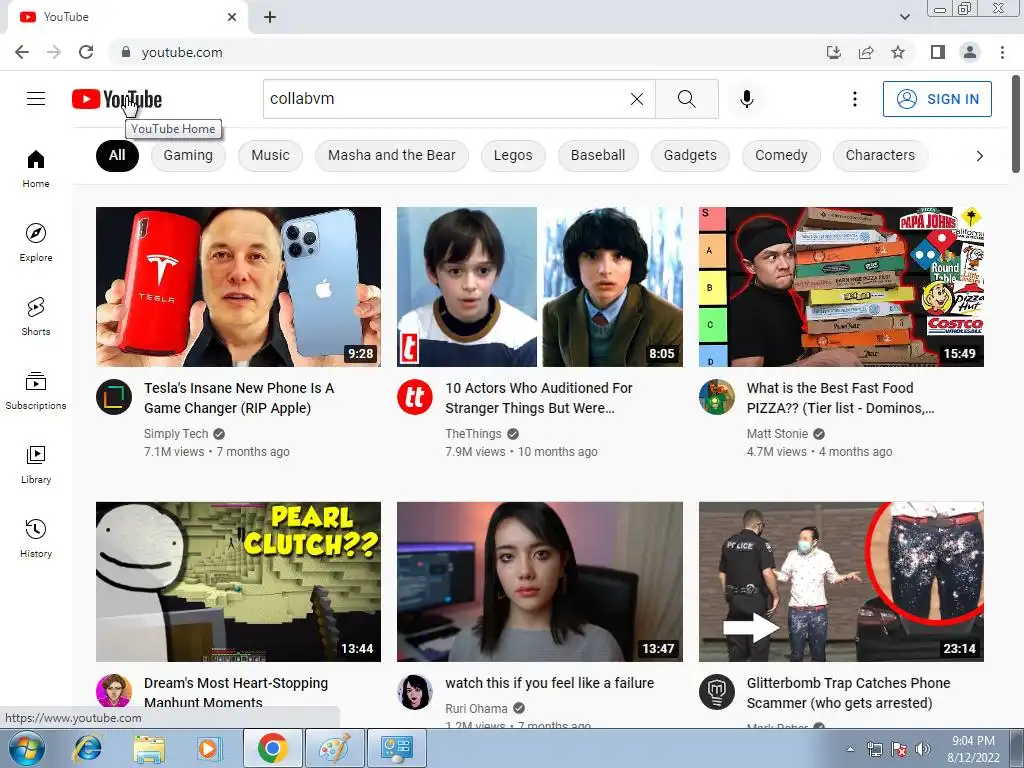The height and width of the screenshot is (768, 1024).
Task: Open tab search dropdown arrow
Action: pos(904,17)
